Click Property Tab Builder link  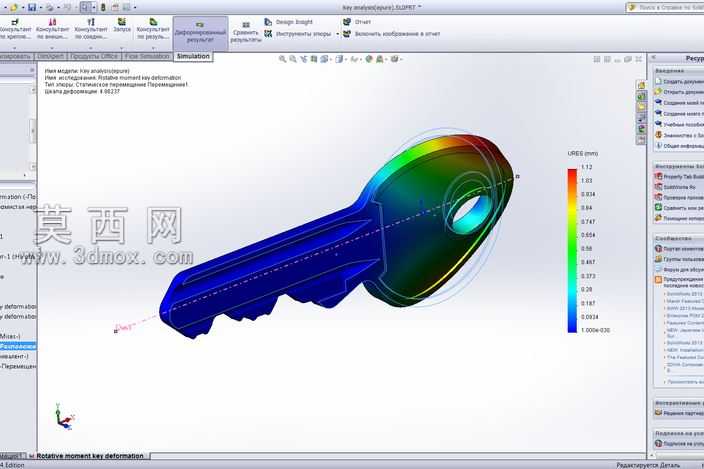click(x=679, y=176)
